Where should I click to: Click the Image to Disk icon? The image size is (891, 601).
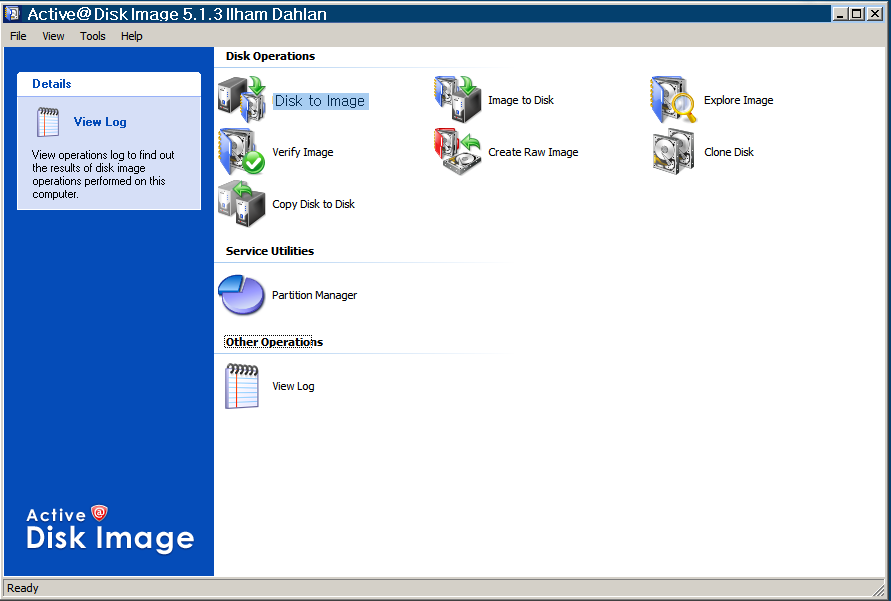click(x=458, y=99)
